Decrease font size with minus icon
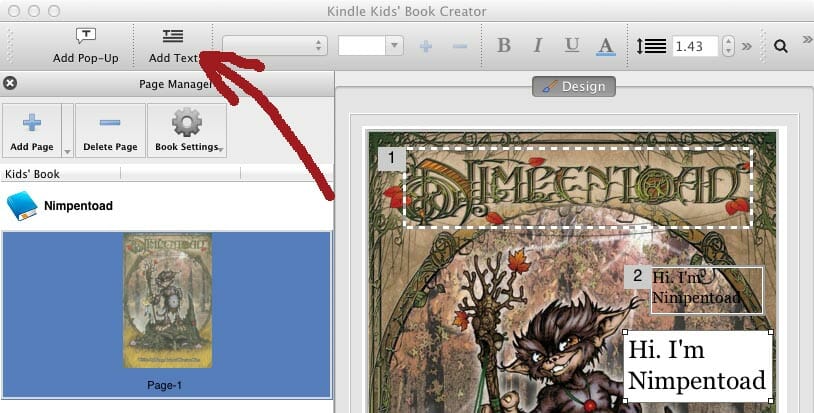Screen dimensions: 814x413 coord(459,46)
